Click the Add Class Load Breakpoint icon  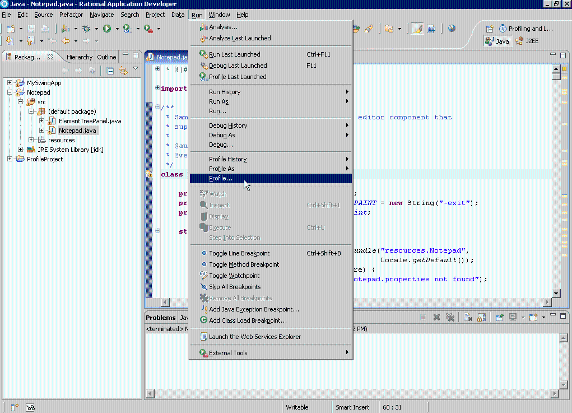coord(204,320)
